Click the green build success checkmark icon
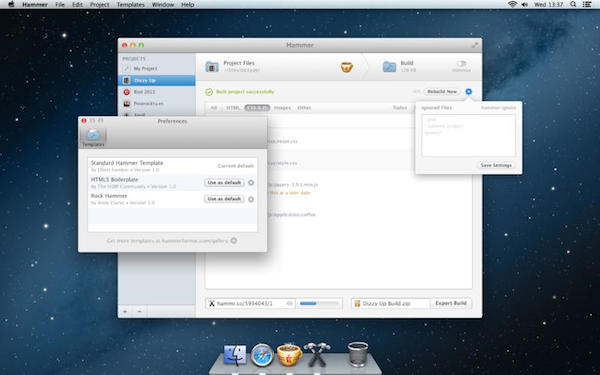 pyautogui.click(x=209, y=92)
